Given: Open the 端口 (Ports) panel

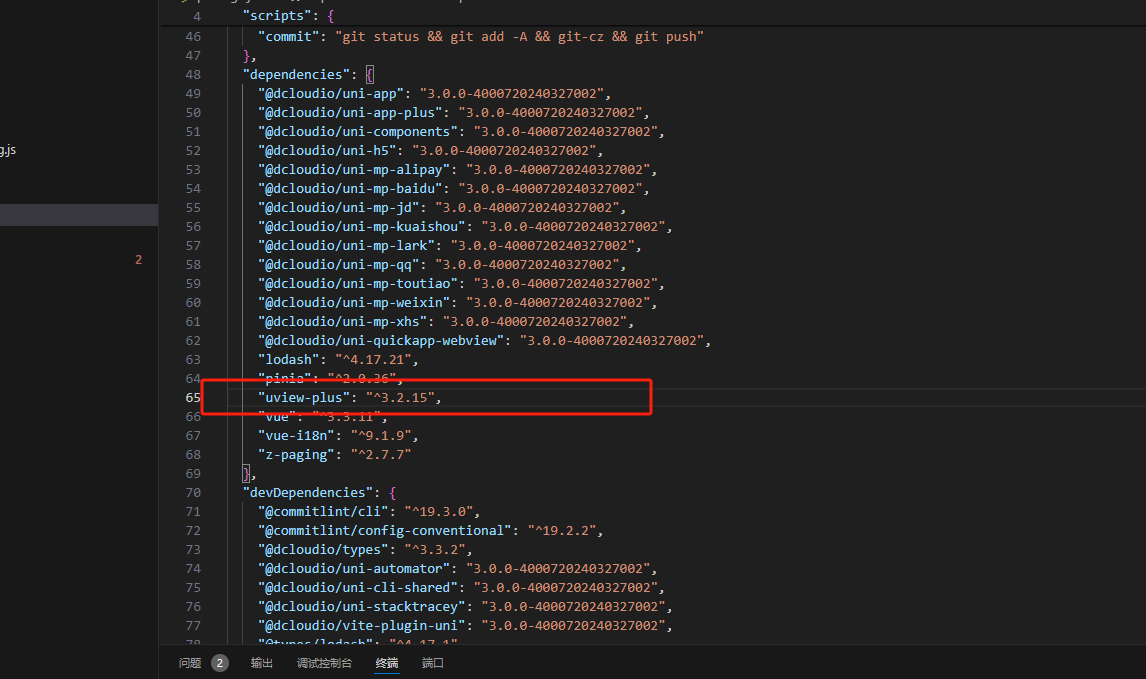Looking at the screenshot, I should tap(432, 662).
